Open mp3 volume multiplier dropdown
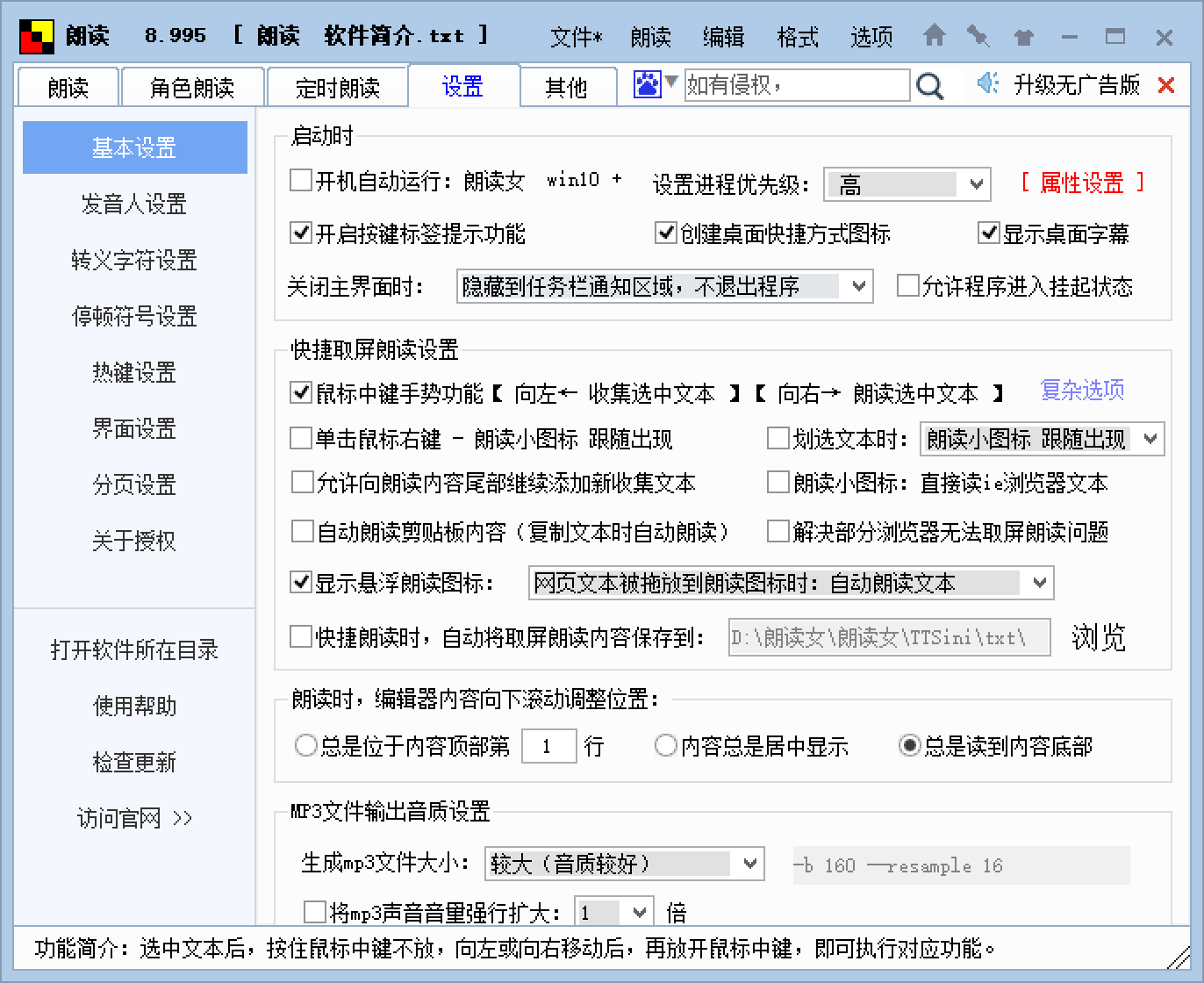This screenshot has height=983, width=1204. tap(613, 913)
